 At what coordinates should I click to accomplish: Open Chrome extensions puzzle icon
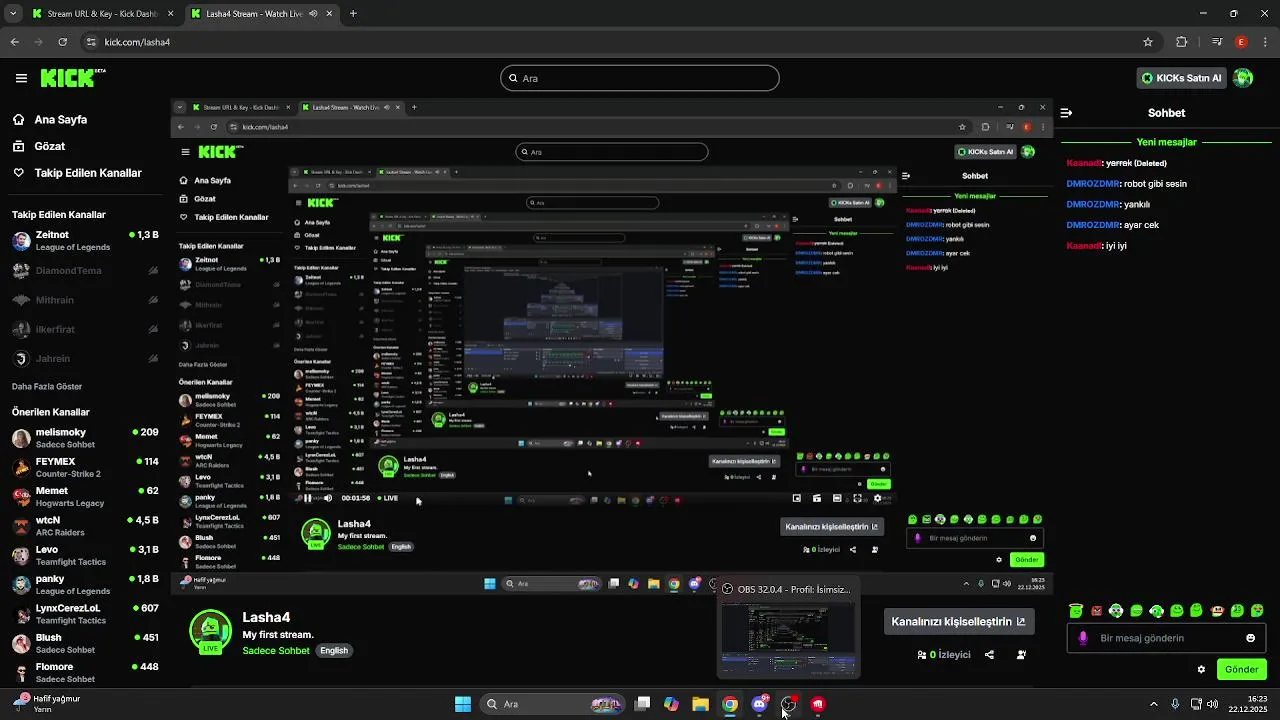tap(1182, 42)
